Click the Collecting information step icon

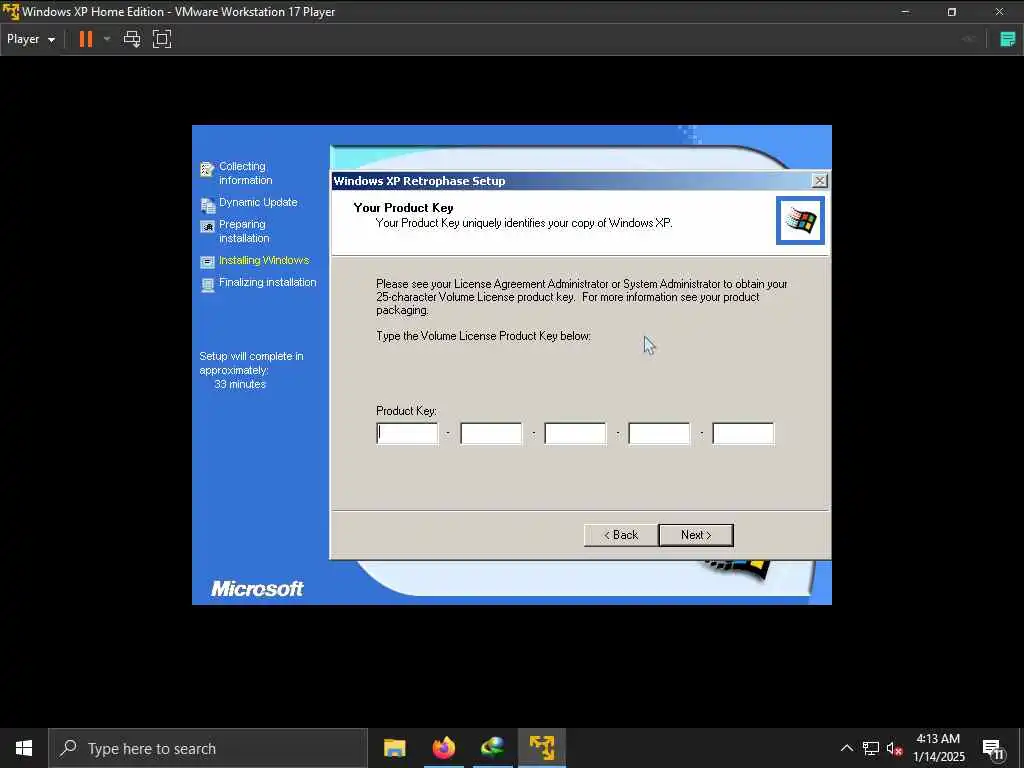pyautogui.click(x=207, y=170)
